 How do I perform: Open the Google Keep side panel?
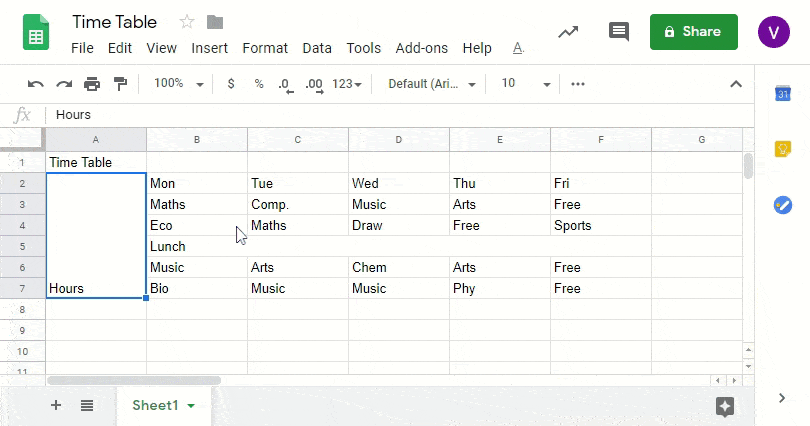pyautogui.click(x=783, y=149)
